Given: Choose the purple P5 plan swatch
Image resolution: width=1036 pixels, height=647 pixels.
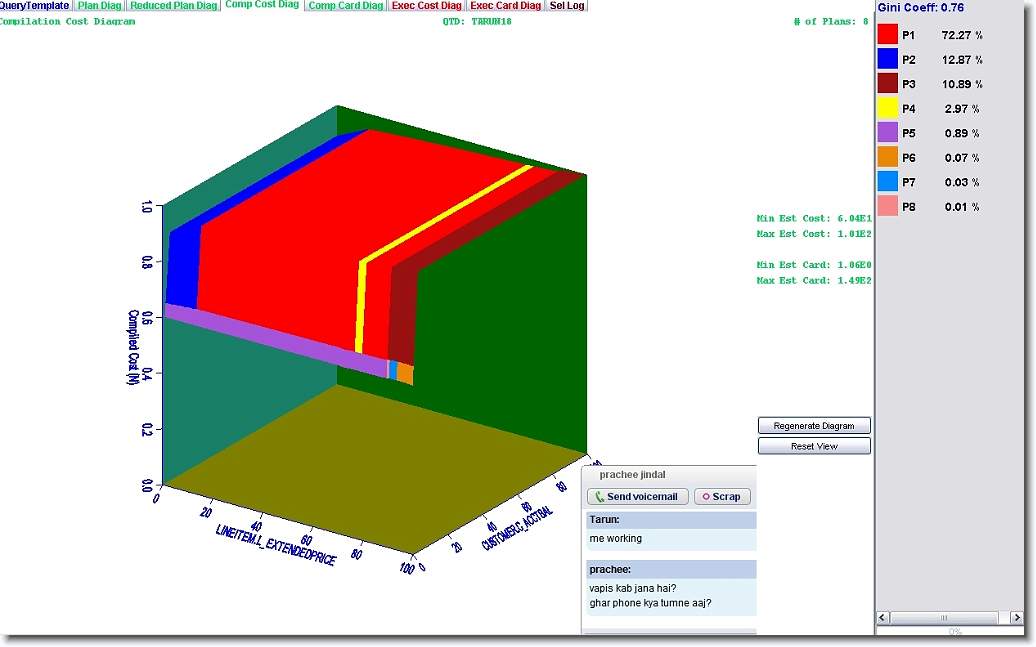Looking at the screenshot, I should point(887,133).
